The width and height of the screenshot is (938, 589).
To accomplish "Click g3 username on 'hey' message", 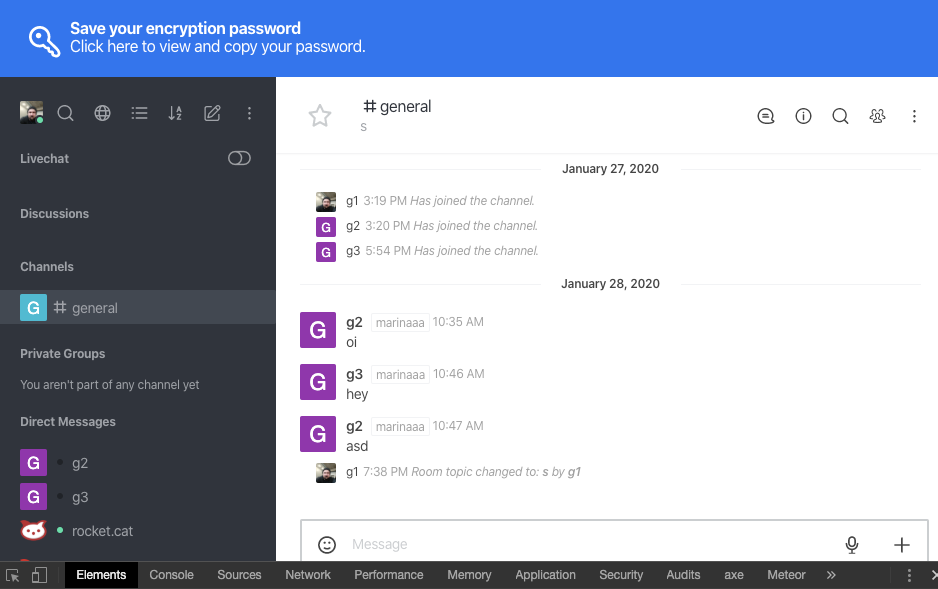I will coord(354,374).
